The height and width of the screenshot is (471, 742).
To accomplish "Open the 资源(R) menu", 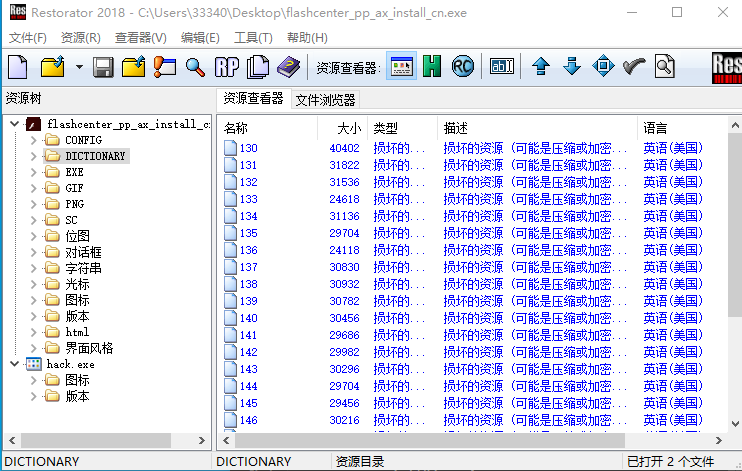I will click(x=80, y=37).
